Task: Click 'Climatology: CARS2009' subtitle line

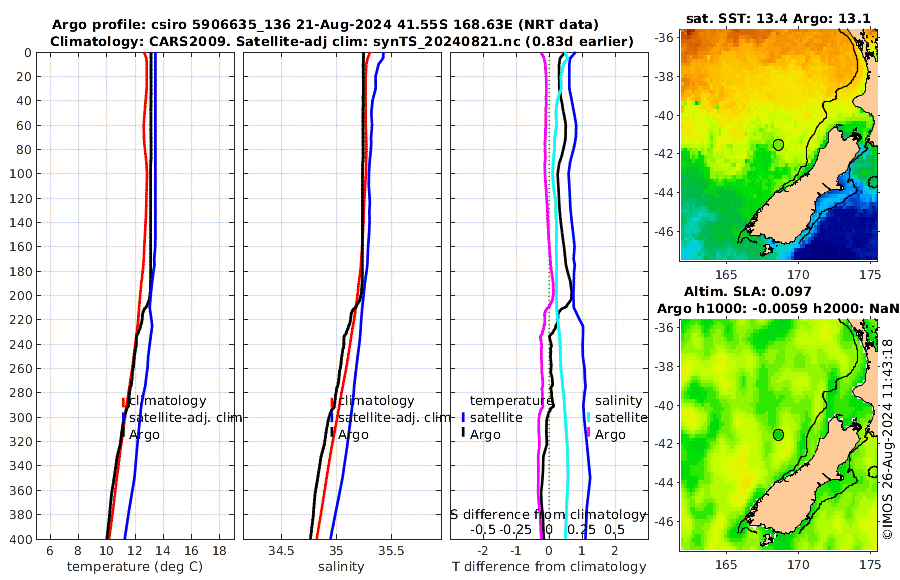Action: pos(342,42)
